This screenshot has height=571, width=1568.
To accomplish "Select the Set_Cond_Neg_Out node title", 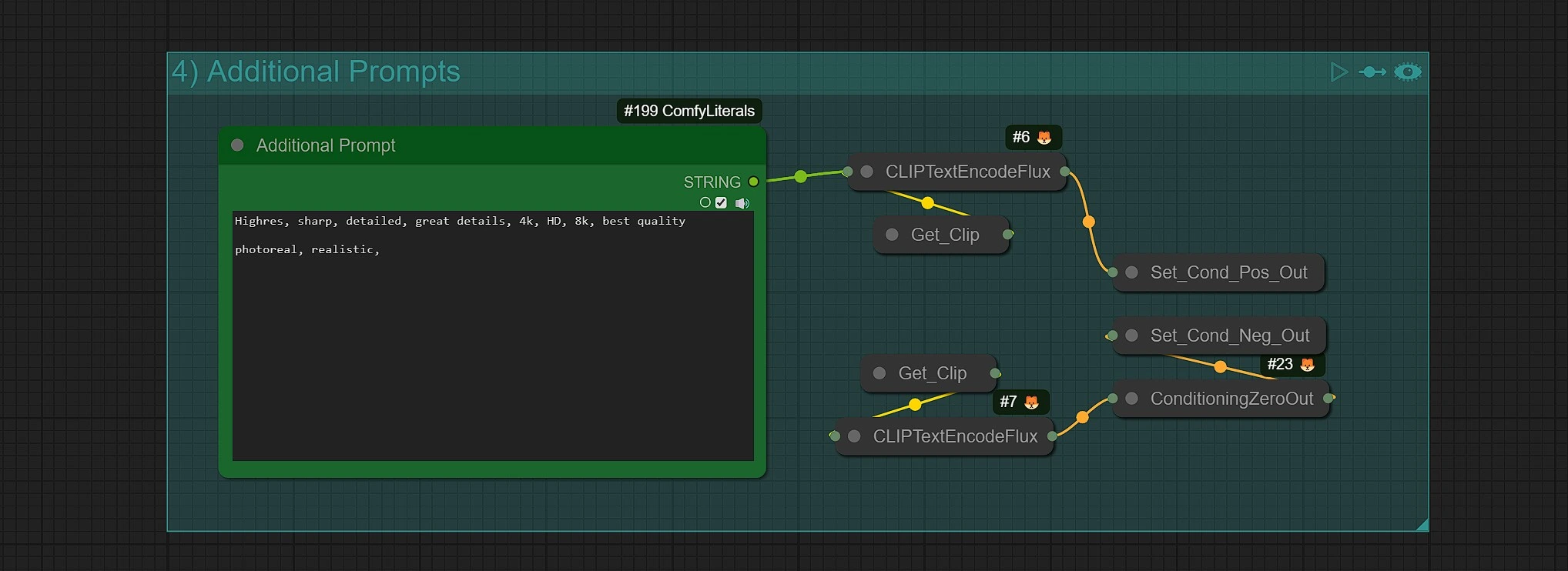I will point(1229,336).
